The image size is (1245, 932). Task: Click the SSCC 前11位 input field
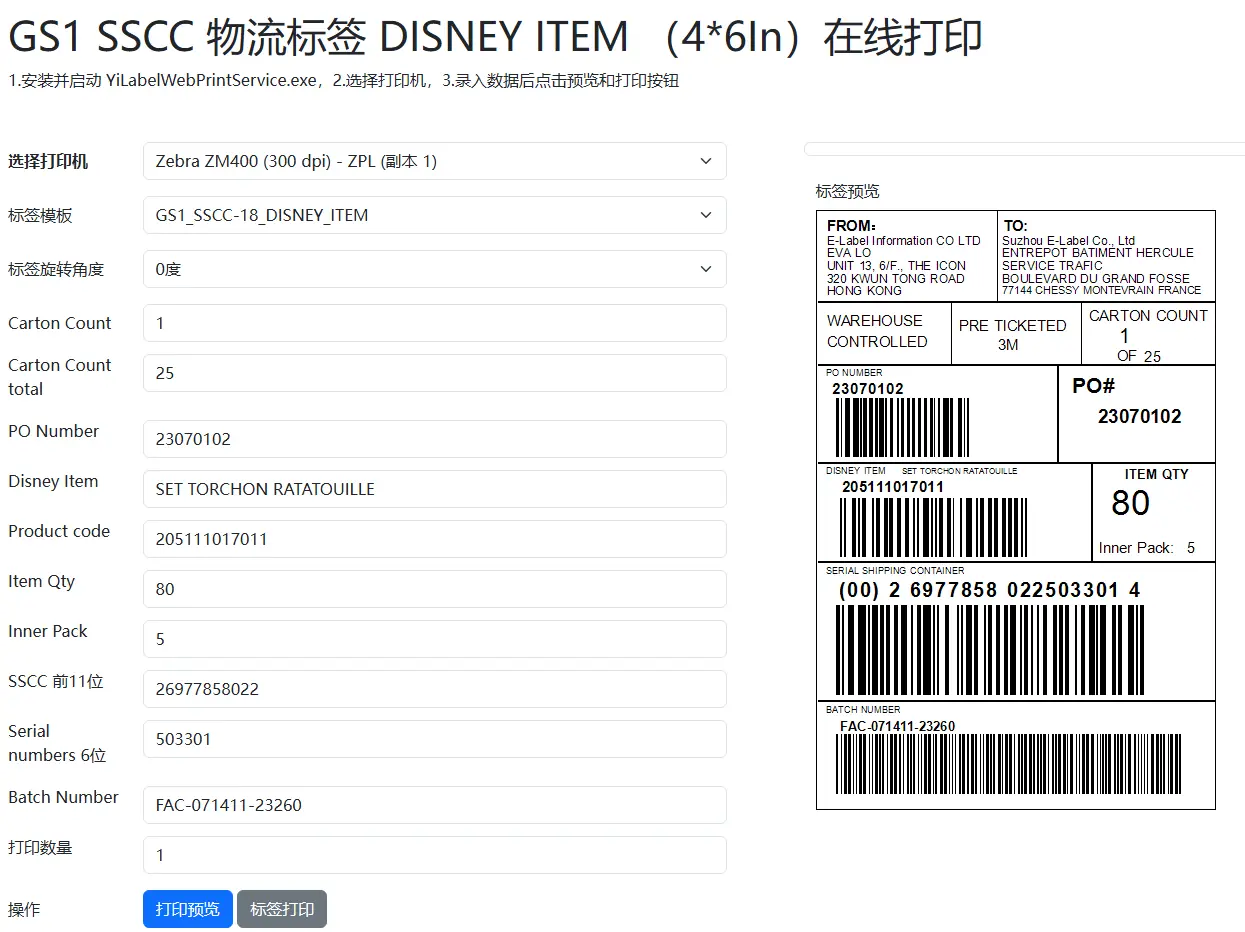[x=434, y=689]
